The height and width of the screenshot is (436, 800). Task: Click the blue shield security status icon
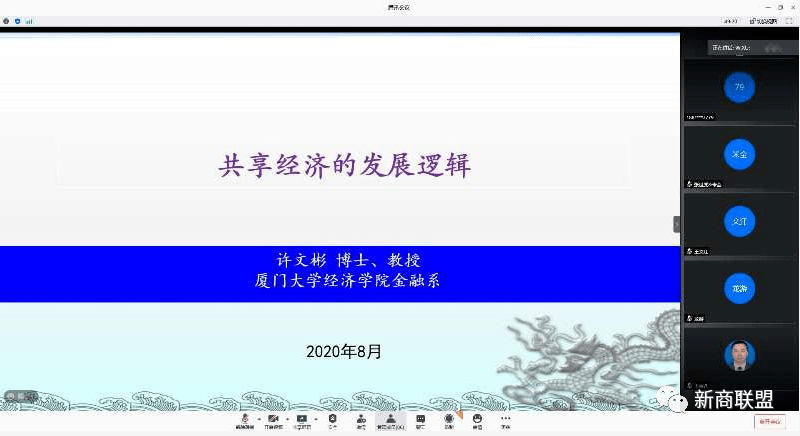[x=17, y=21]
